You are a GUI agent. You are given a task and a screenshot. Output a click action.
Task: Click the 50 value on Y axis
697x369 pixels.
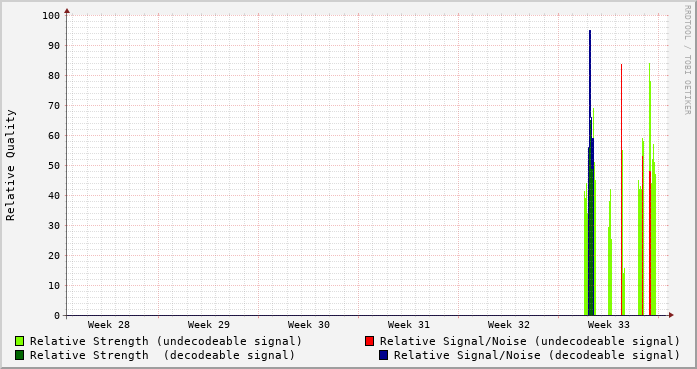coord(54,166)
